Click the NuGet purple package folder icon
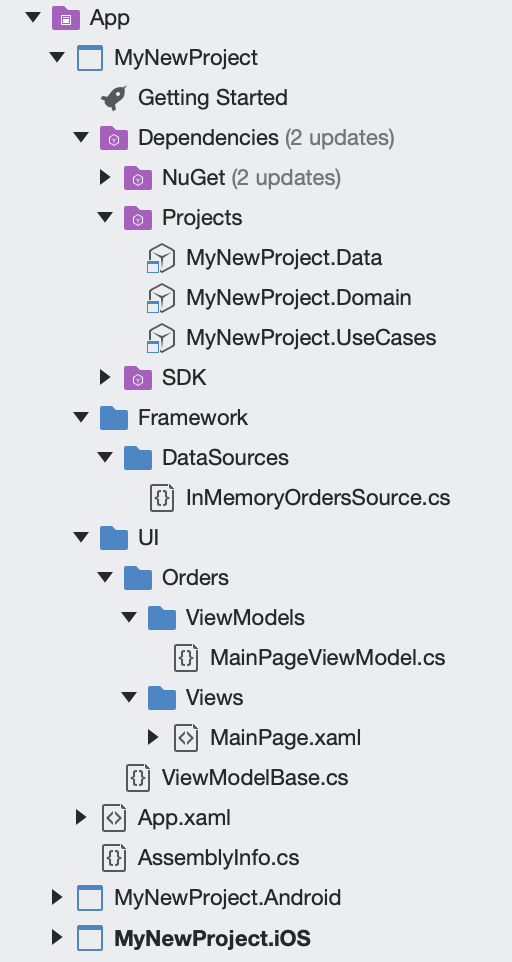Viewport: 512px width, 962px height. click(x=138, y=178)
